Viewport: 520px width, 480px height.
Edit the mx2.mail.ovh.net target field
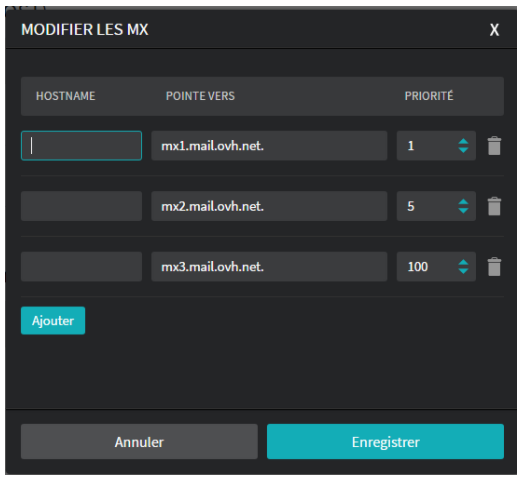click(x=269, y=206)
